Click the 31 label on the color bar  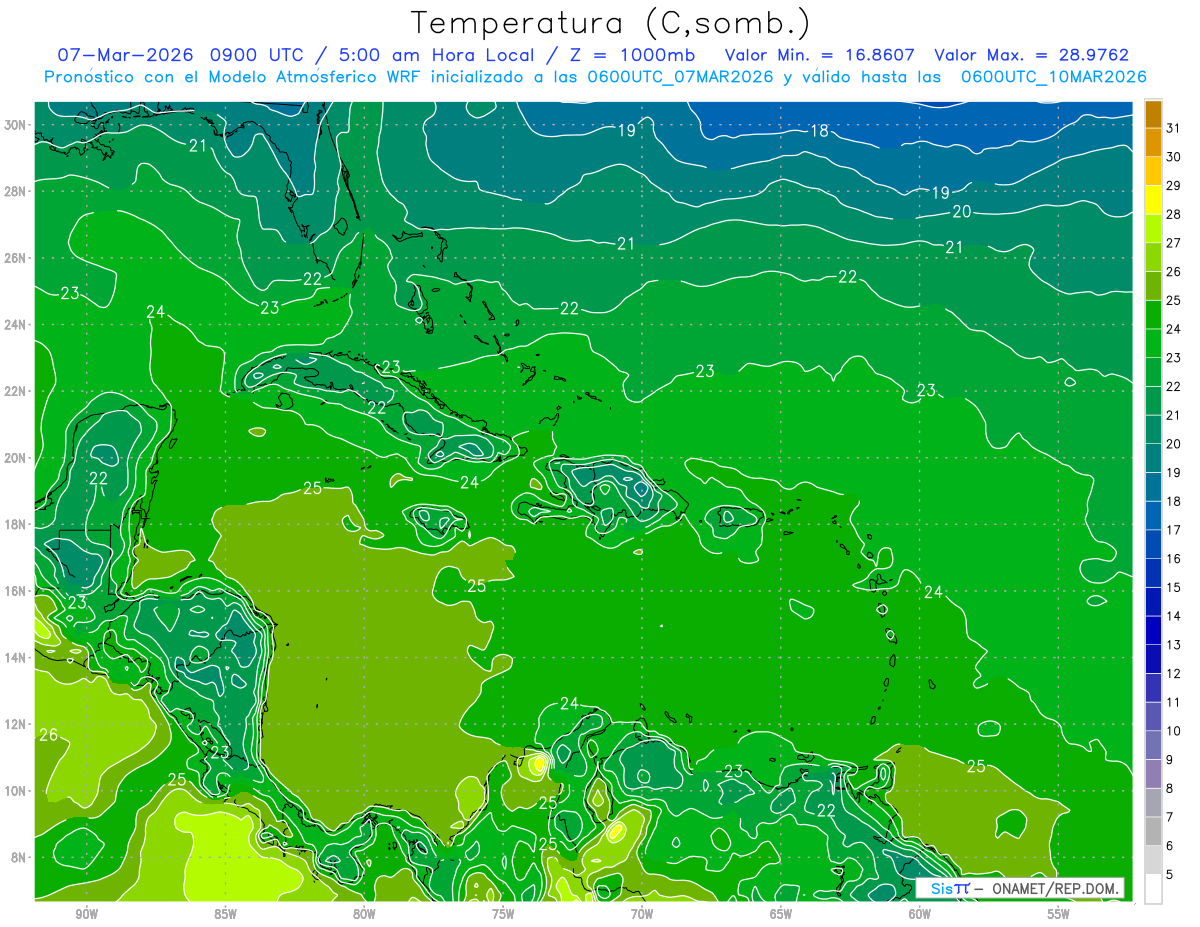click(x=1174, y=127)
